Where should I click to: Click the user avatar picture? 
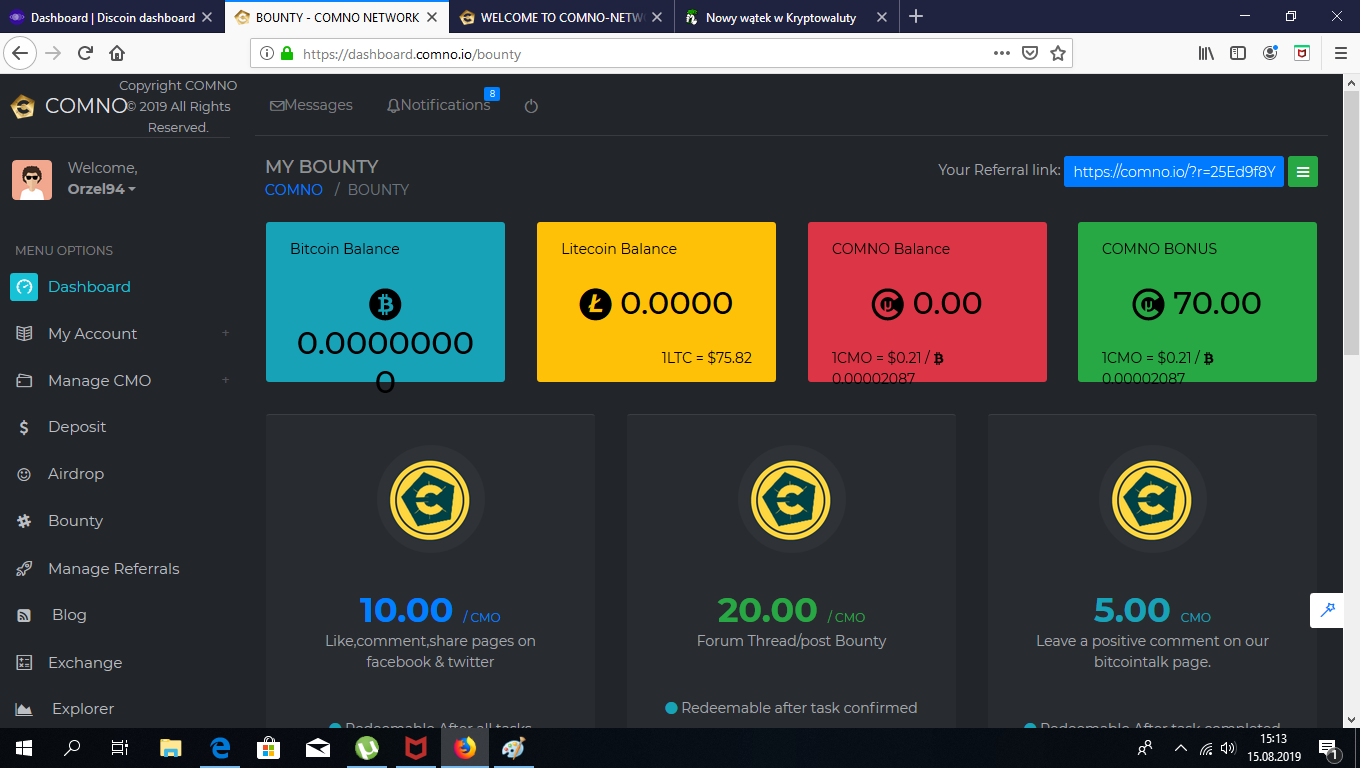[x=32, y=179]
